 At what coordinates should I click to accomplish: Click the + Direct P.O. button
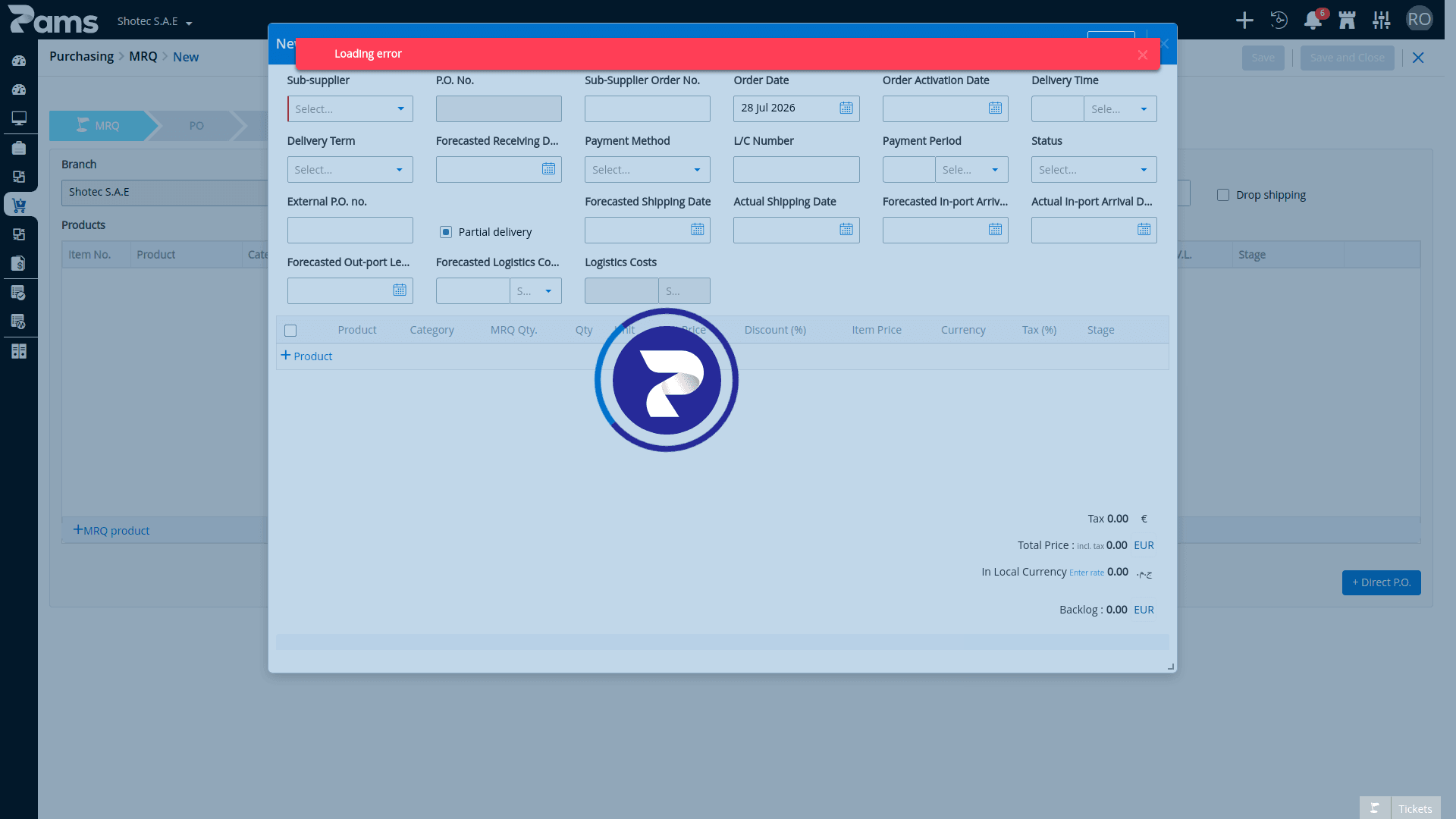tap(1381, 582)
